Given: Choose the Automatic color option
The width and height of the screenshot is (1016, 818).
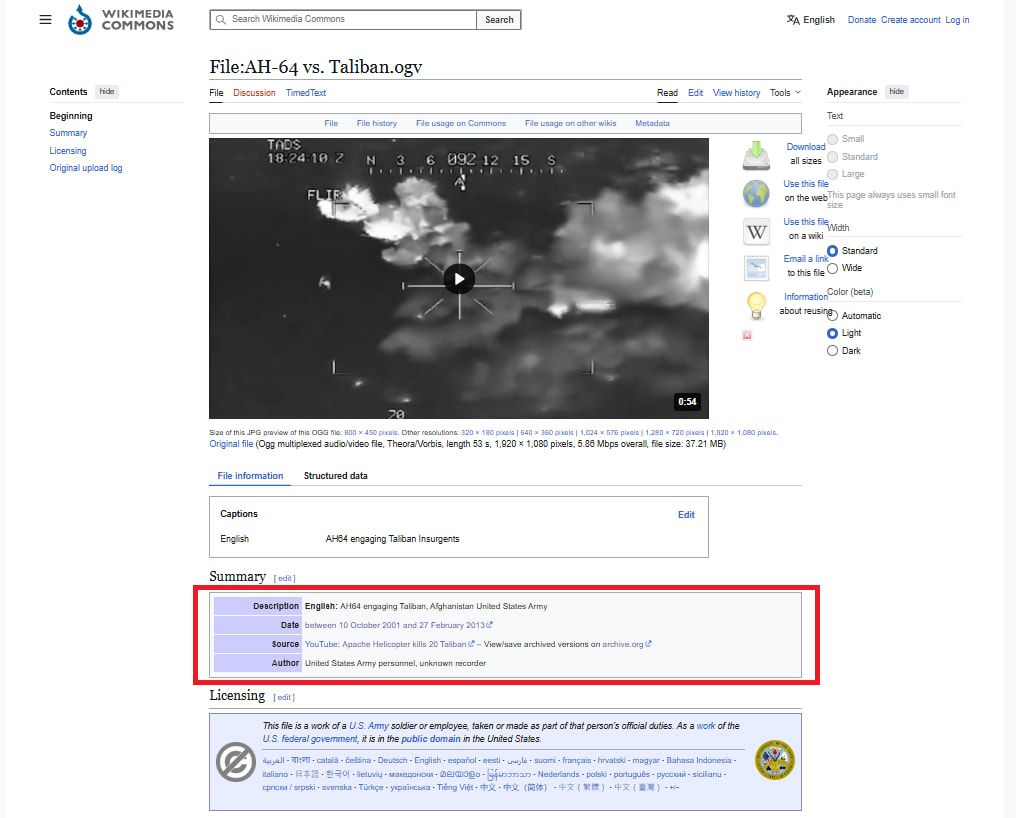Looking at the screenshot, I should (833, 316).
